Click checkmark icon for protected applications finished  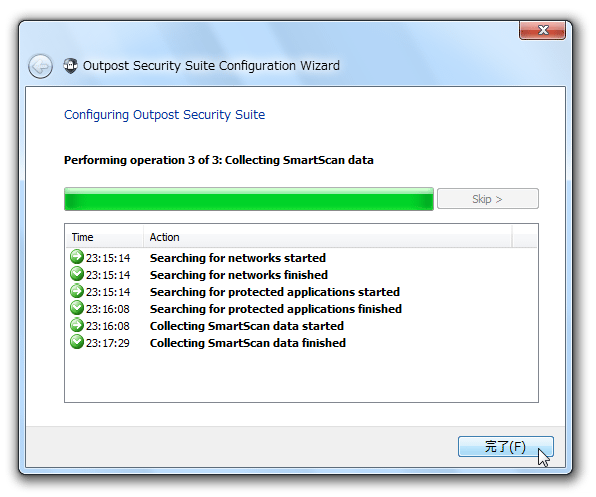[77, 308]
